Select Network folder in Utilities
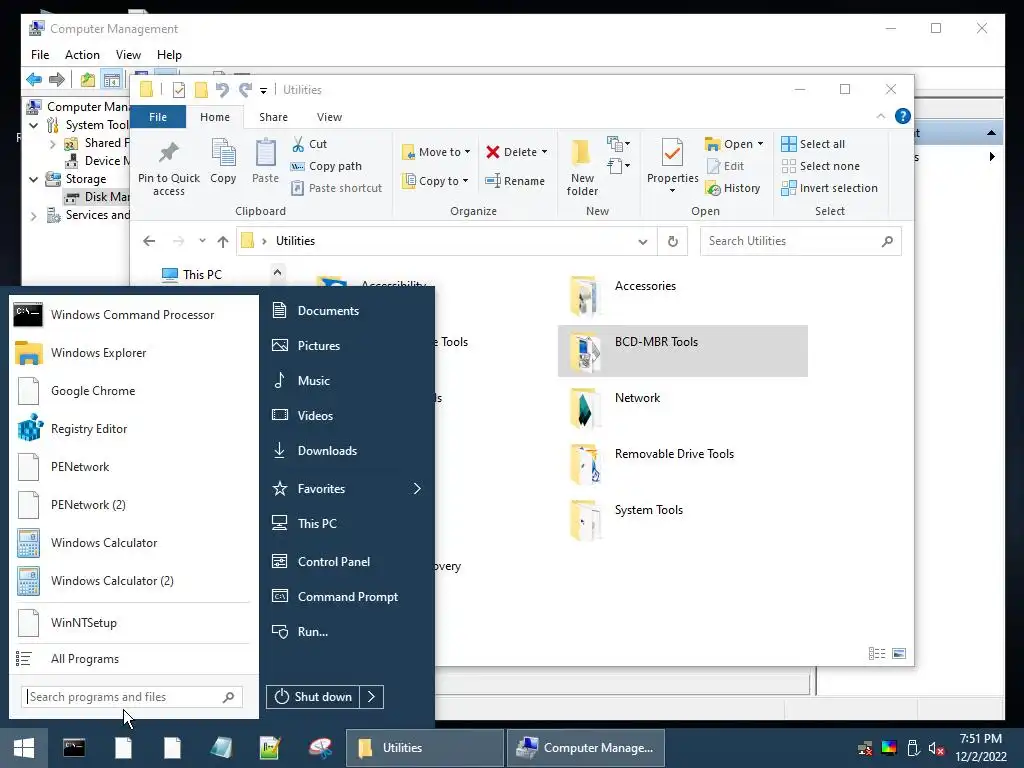Viewport: 1024px width, 768px height. (x=682, y=407)
